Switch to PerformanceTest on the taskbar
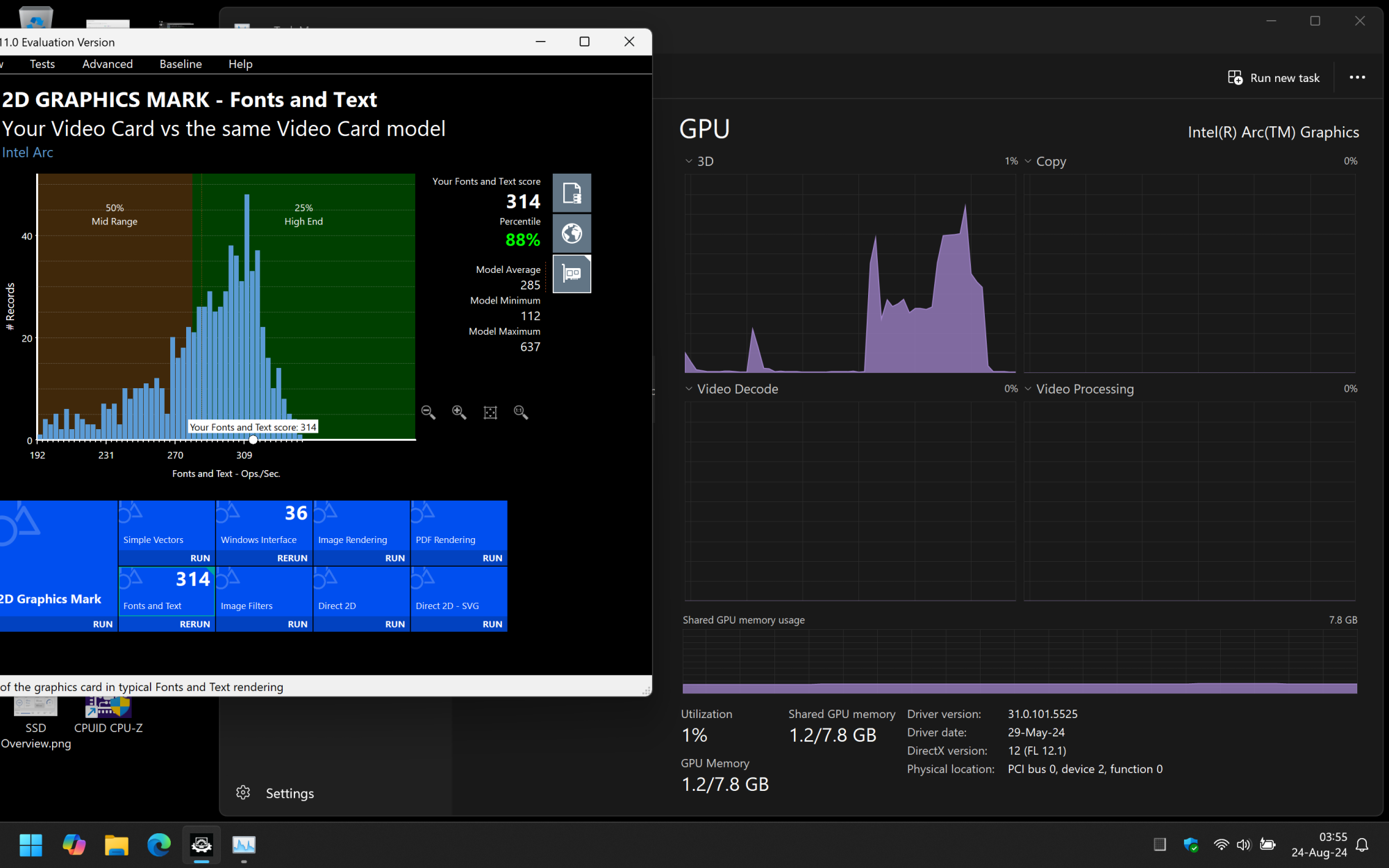The width and height of the screenshot is (1389, 868). pyautogui.click(x=201, y=845)
